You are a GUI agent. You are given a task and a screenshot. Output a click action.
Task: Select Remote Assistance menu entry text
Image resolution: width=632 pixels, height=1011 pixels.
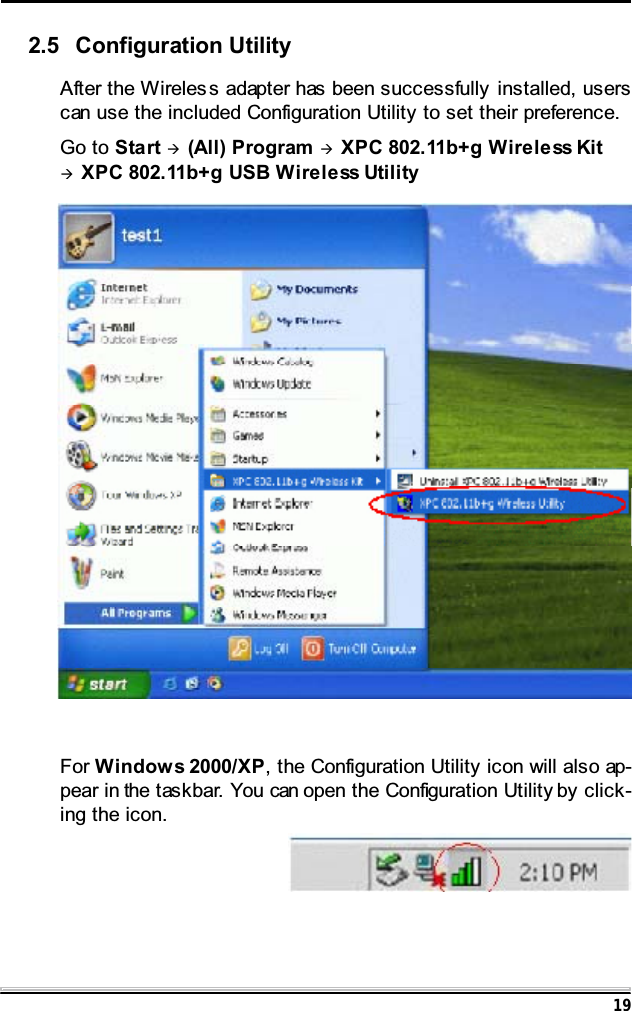point(277,571)
